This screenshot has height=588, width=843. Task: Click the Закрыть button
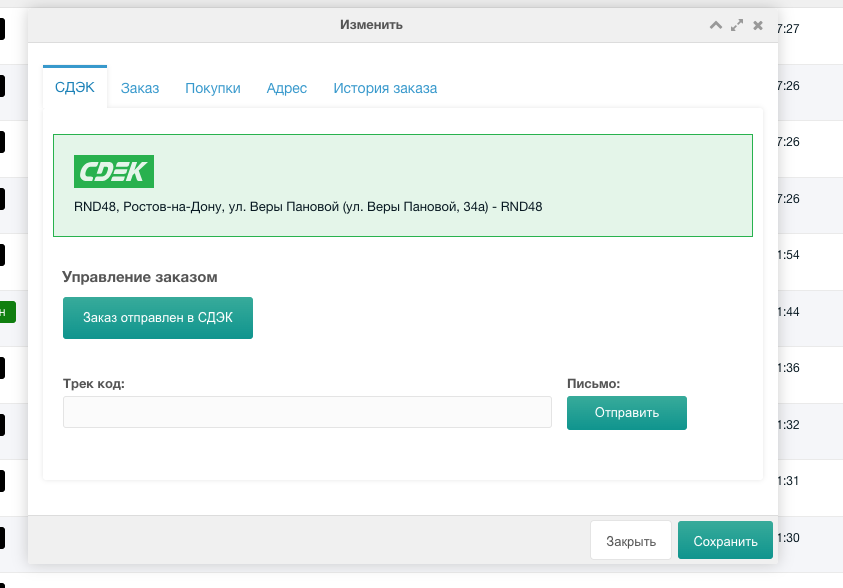pos(631,541)
